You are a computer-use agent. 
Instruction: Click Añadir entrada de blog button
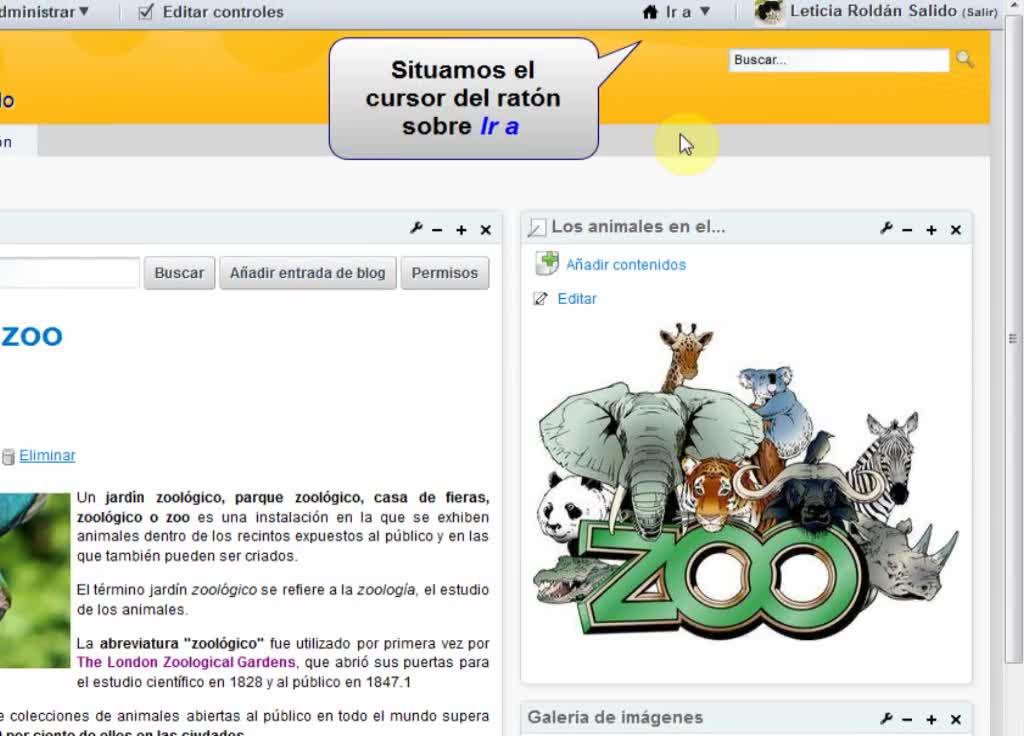pyautogui.click(x=308, y=273)
